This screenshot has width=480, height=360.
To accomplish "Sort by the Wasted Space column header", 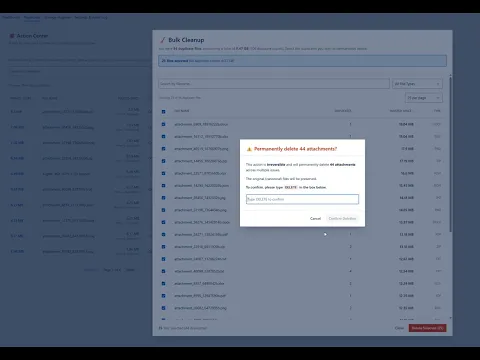I will click(x=401, y=111).
